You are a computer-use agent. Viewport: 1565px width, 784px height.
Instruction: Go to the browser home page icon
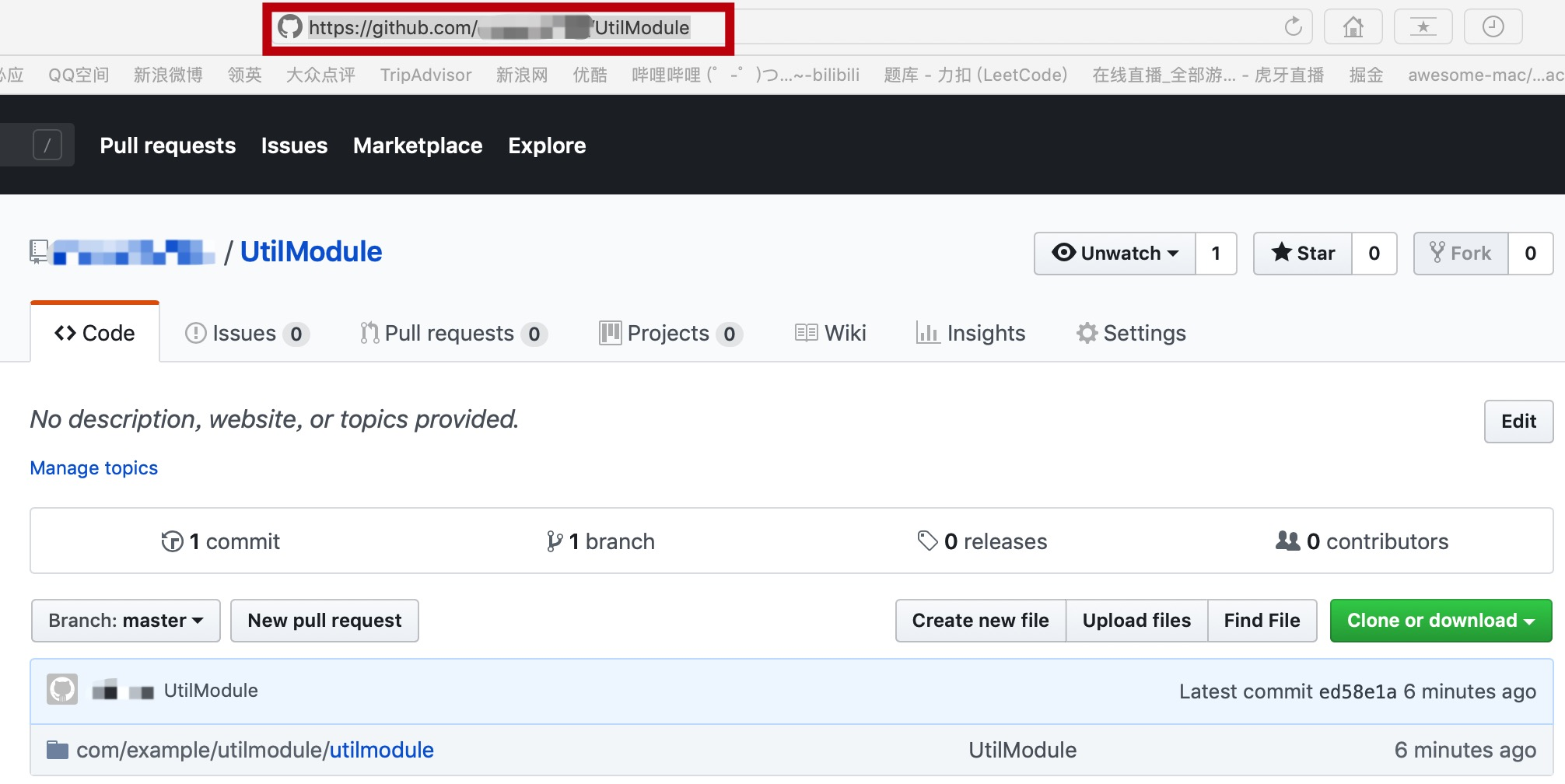[x=1353, y=27]
